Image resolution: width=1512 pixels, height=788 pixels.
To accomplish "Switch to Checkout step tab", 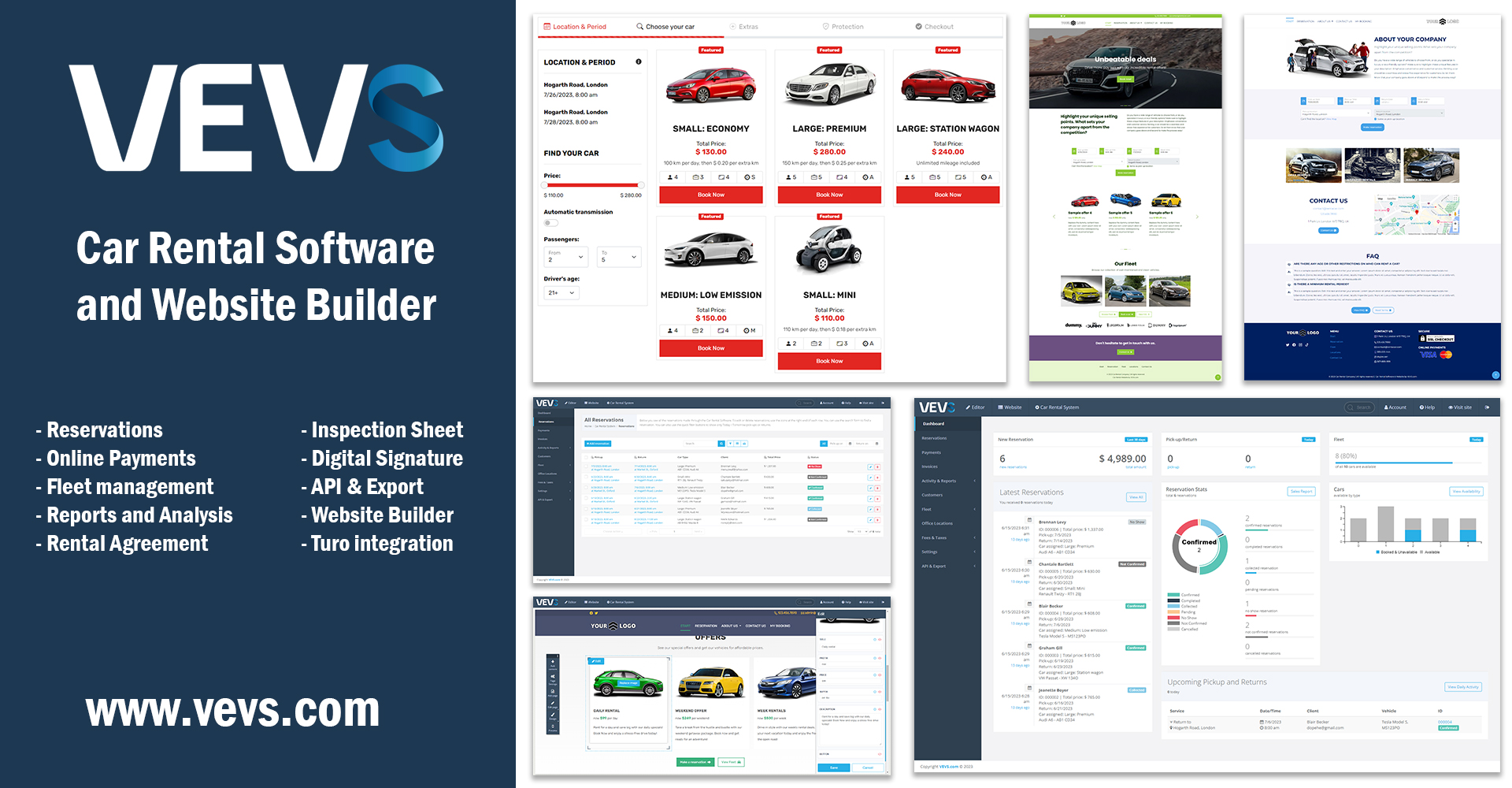I will click(935, 27).
